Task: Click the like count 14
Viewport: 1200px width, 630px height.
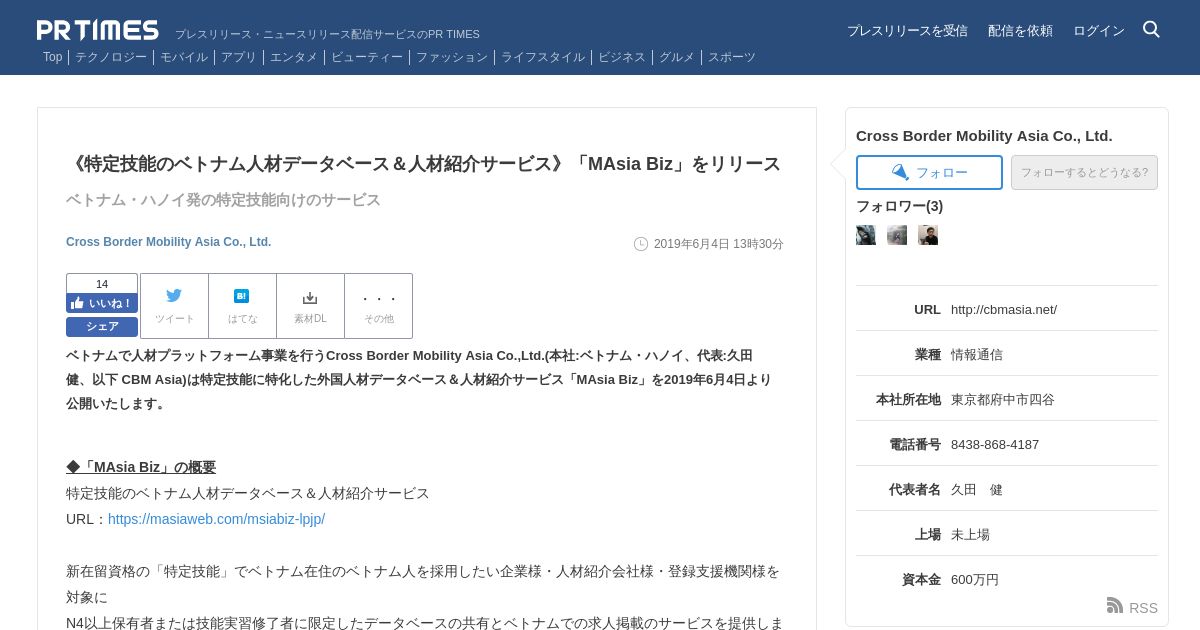Action: (102, 284)
